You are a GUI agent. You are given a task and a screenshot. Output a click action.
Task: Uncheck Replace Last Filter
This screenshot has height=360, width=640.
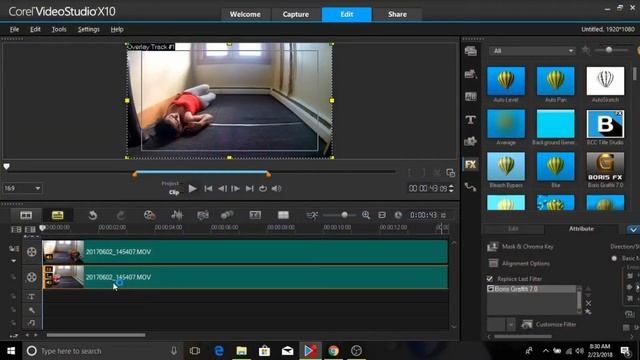(x=490, y=279)
